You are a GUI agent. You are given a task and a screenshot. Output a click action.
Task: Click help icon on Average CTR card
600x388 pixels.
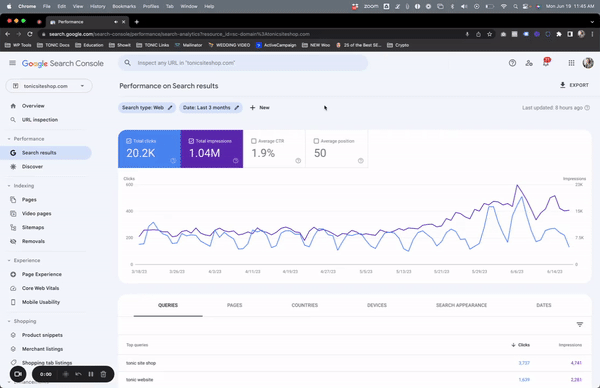(x=298, y=161)
